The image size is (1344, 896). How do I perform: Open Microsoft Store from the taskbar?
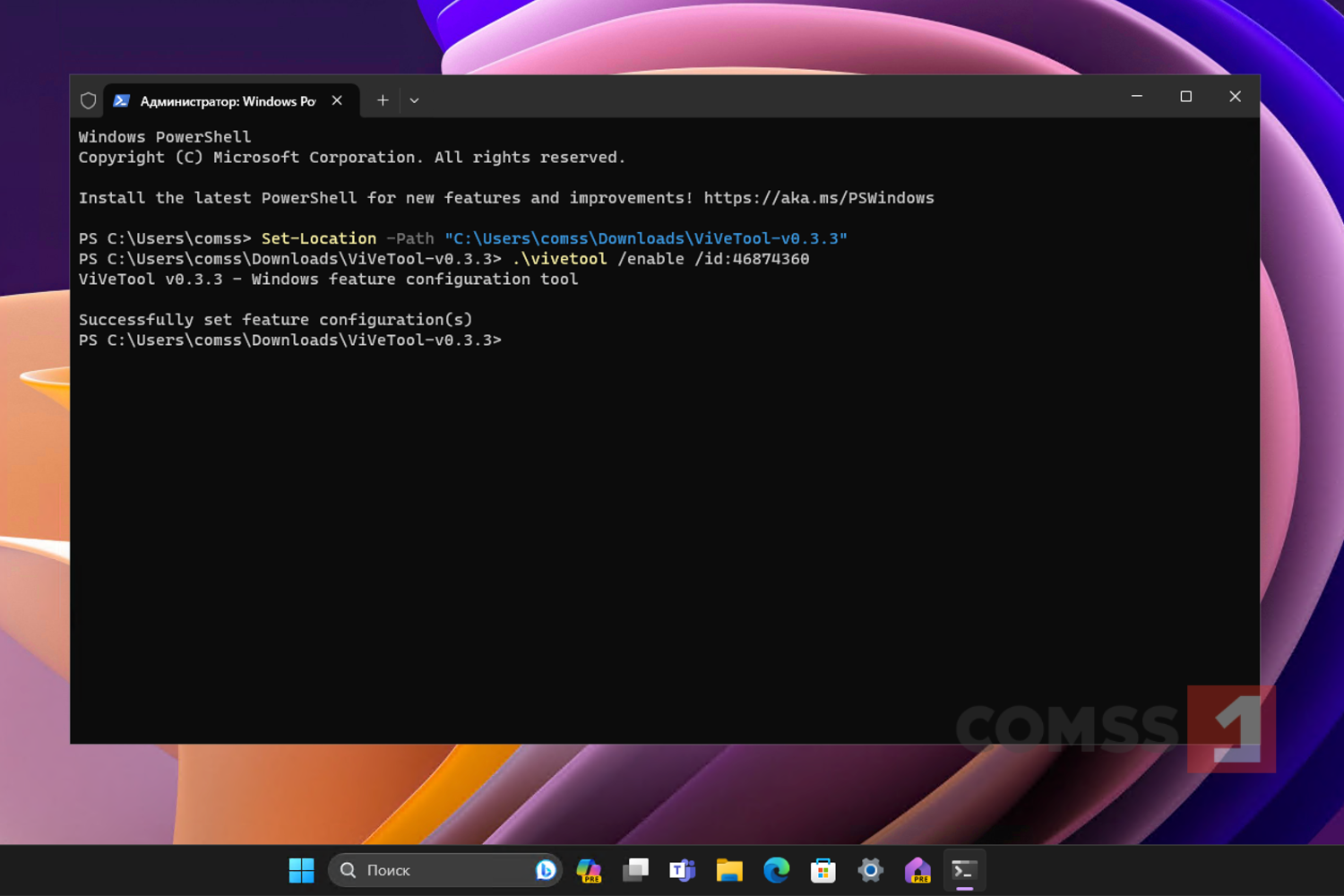pos(823,870)
